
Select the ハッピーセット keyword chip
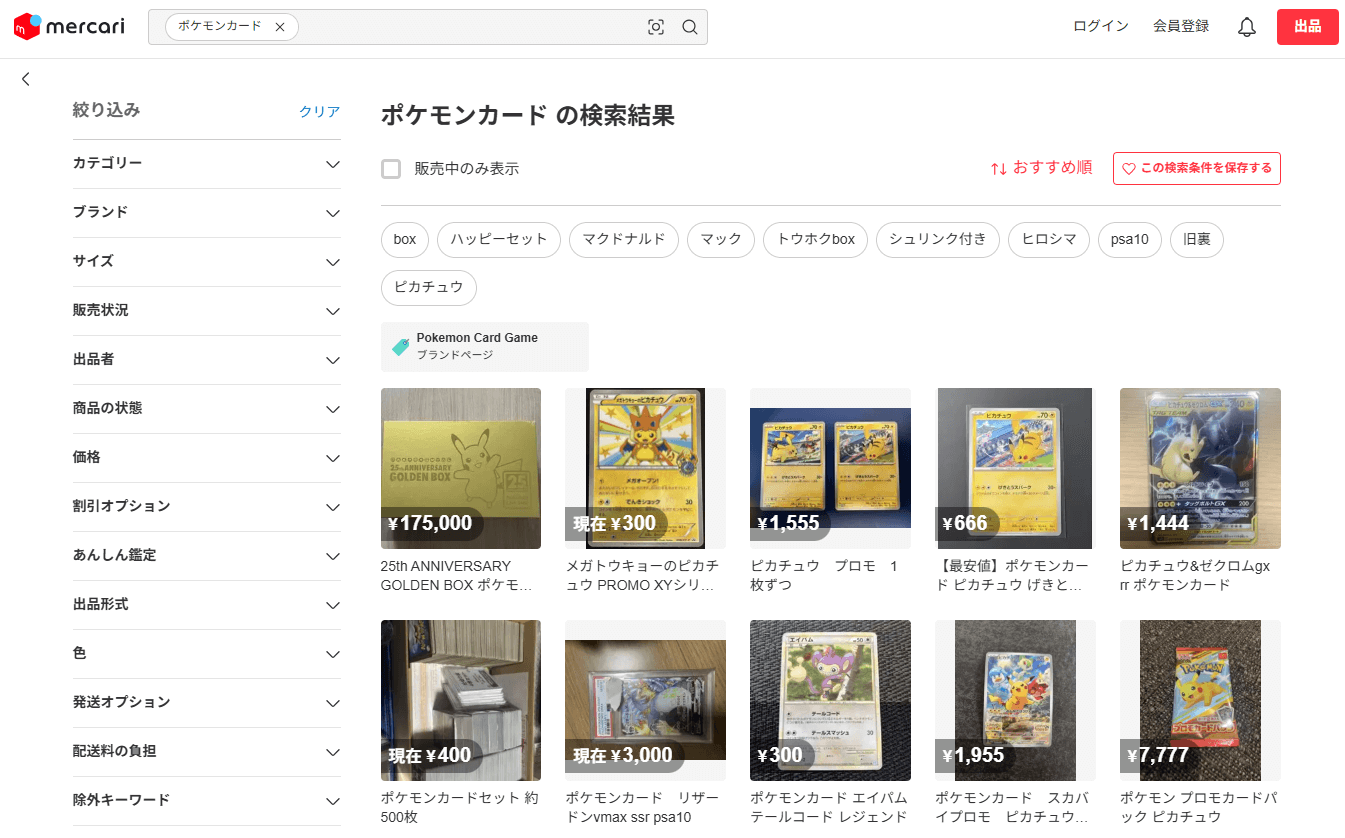point(498,240)
